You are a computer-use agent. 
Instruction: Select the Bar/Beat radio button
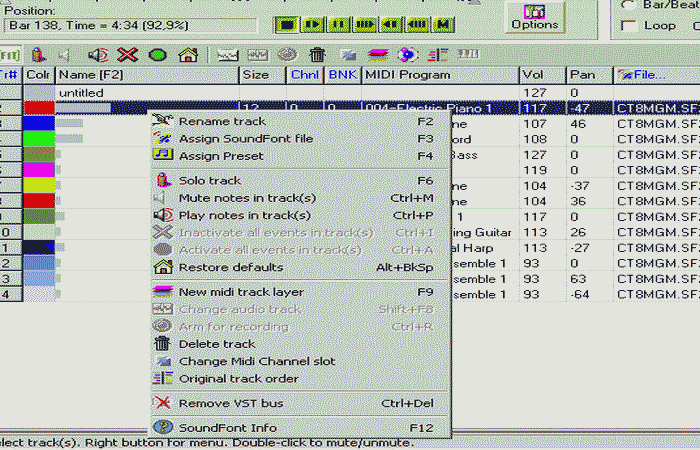pyautogui.click(x=628, y=4)
